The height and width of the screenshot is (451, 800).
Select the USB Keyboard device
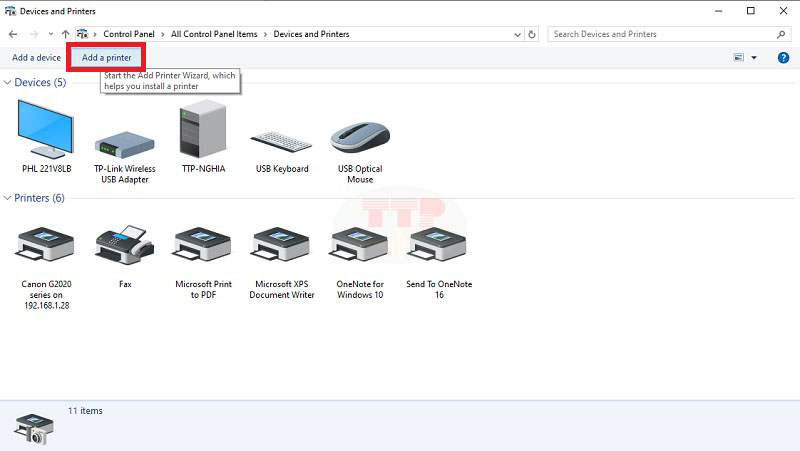(x=281, y=140)
